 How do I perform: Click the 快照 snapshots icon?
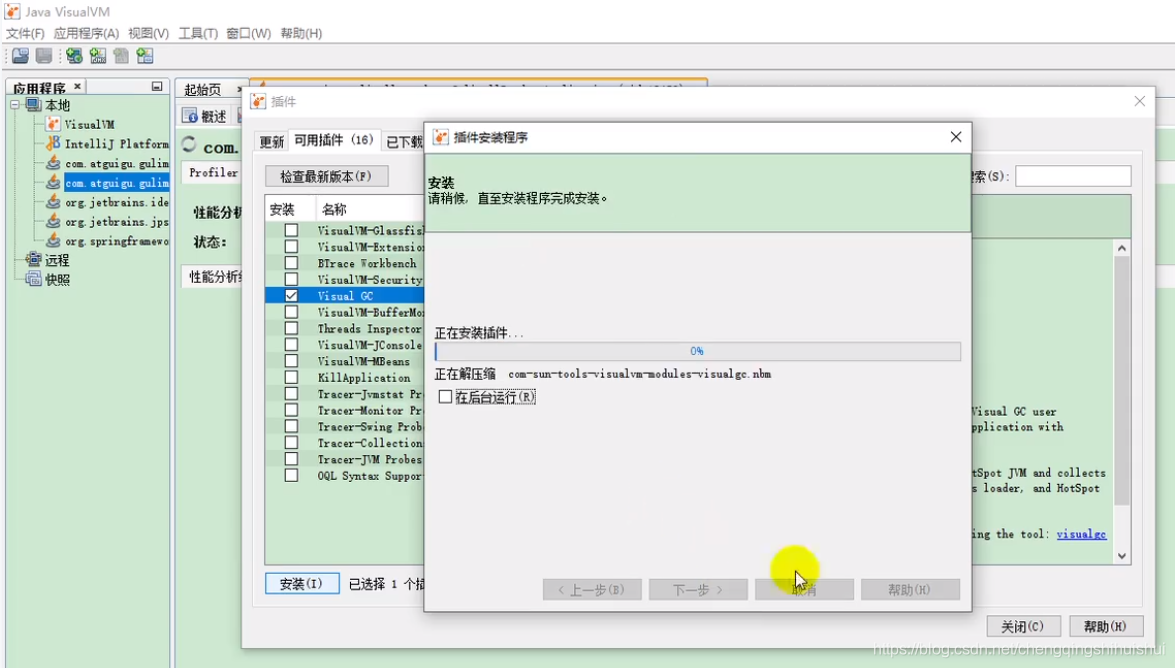(x=34, y=279)
